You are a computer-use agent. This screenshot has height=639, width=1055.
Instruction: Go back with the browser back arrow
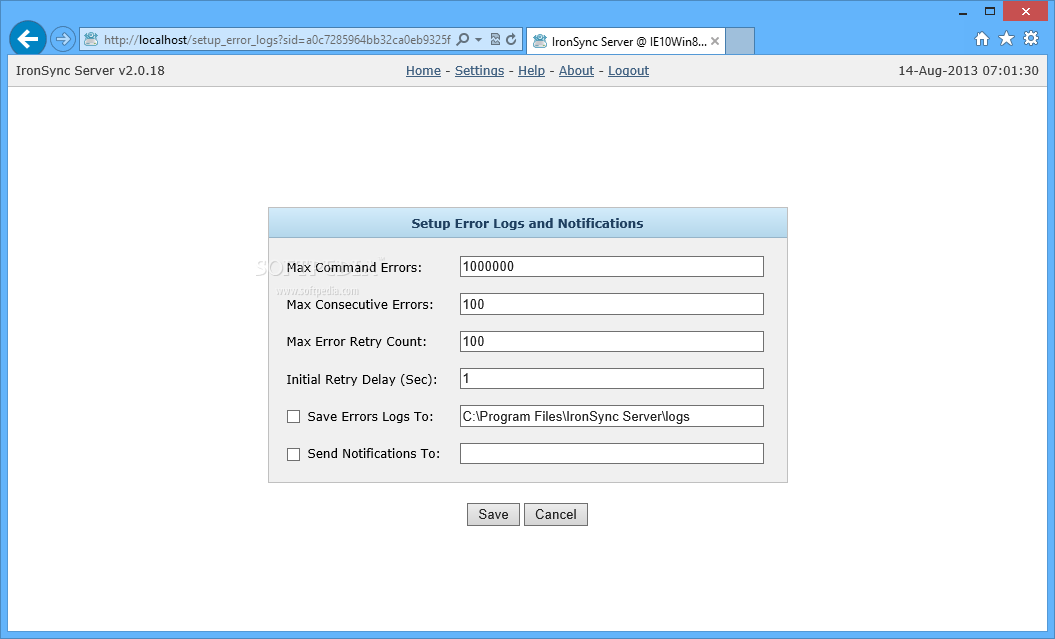click(x=28, y=39)
